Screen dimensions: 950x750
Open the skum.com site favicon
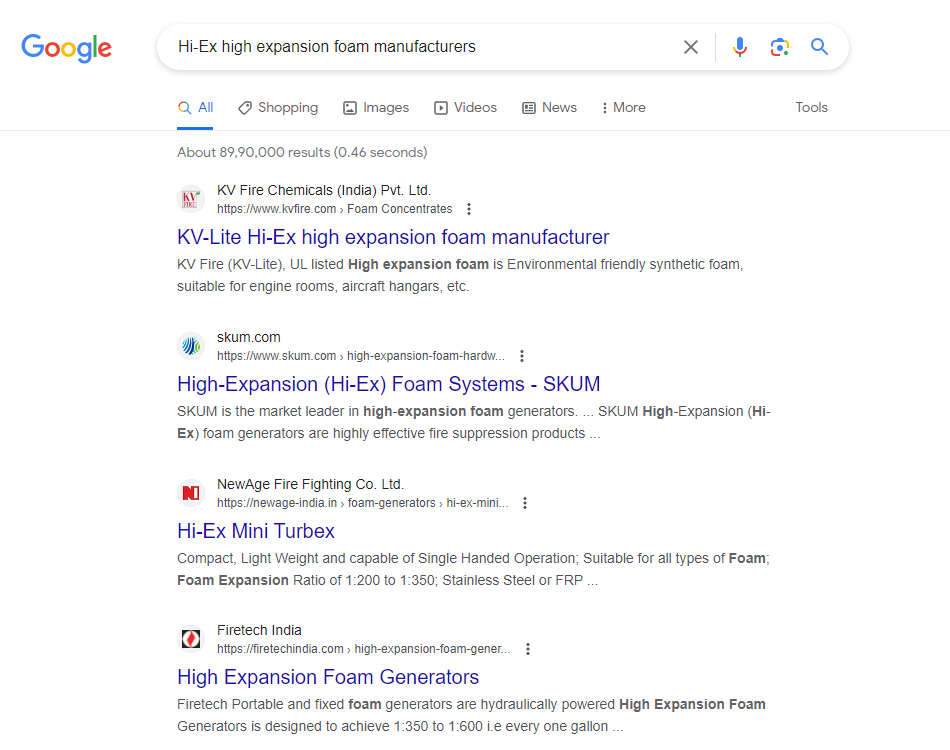coord(191,346)
